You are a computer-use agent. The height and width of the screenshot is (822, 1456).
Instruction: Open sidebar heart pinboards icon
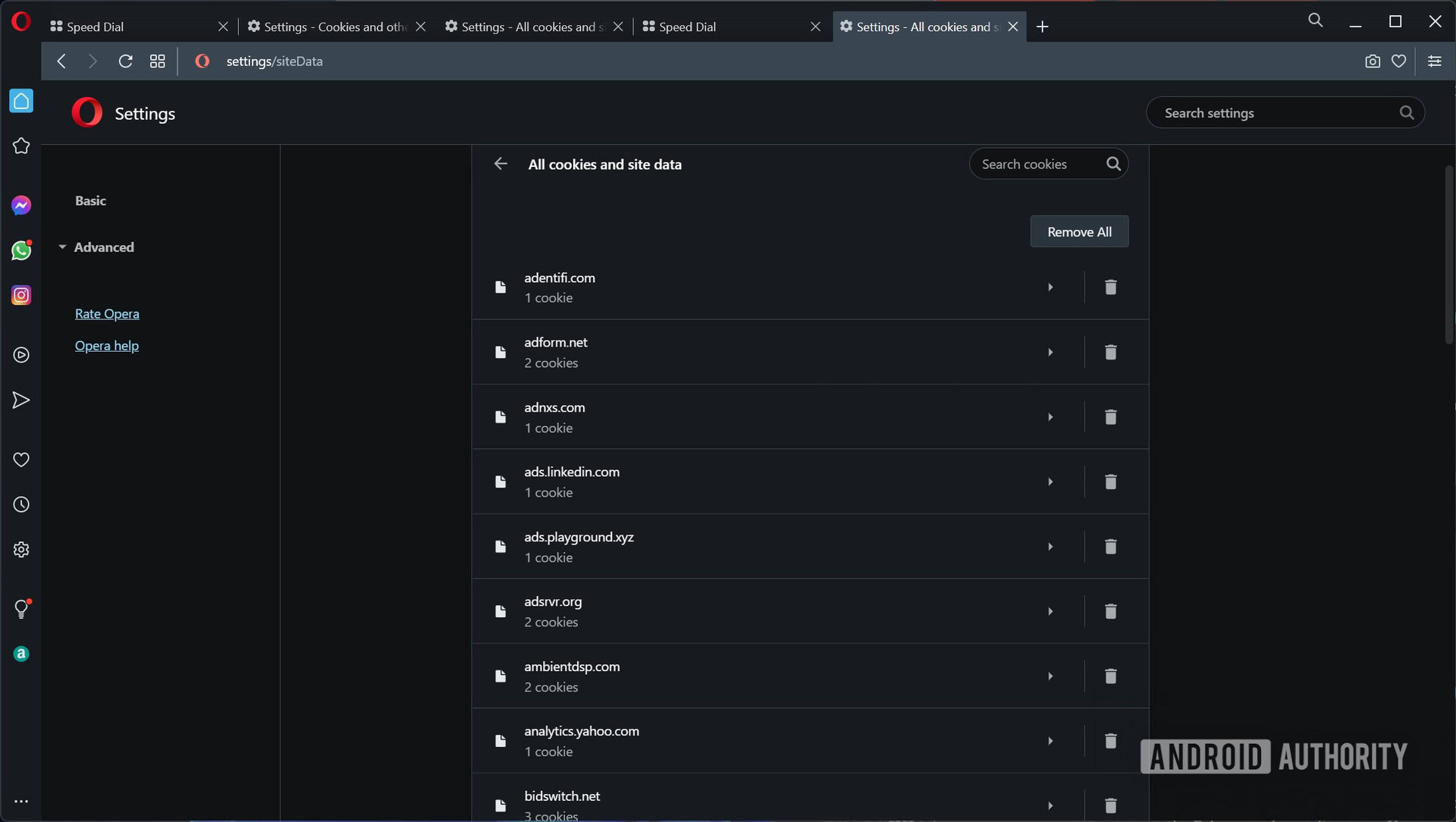coord(21,460)
